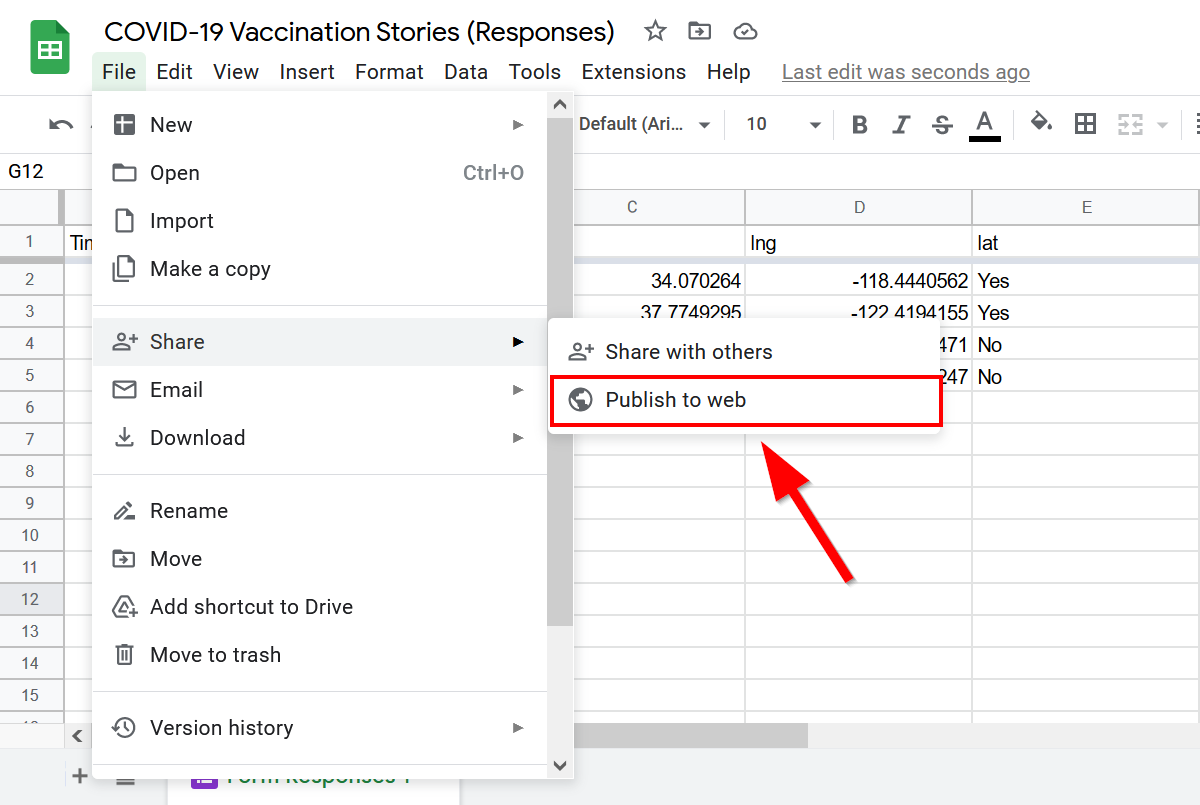
Task: Open the Extensions menu
Action: coord(633,72)
